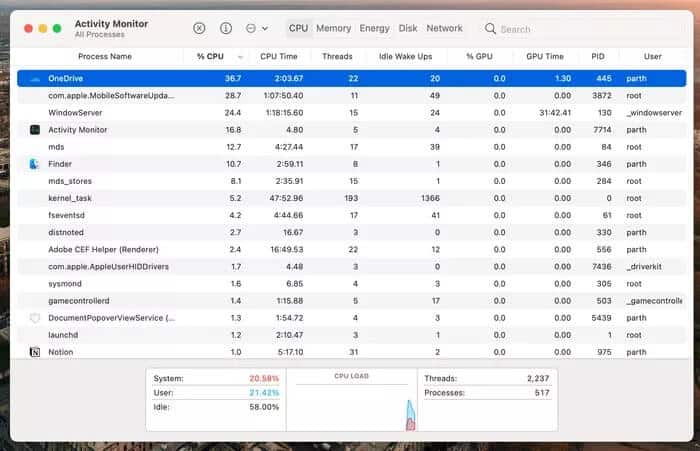Image resolution: width=700 pixels, height=451 pixels.
Task: Click WindowServer GPU Time 31:42.41
Action: 555,113
